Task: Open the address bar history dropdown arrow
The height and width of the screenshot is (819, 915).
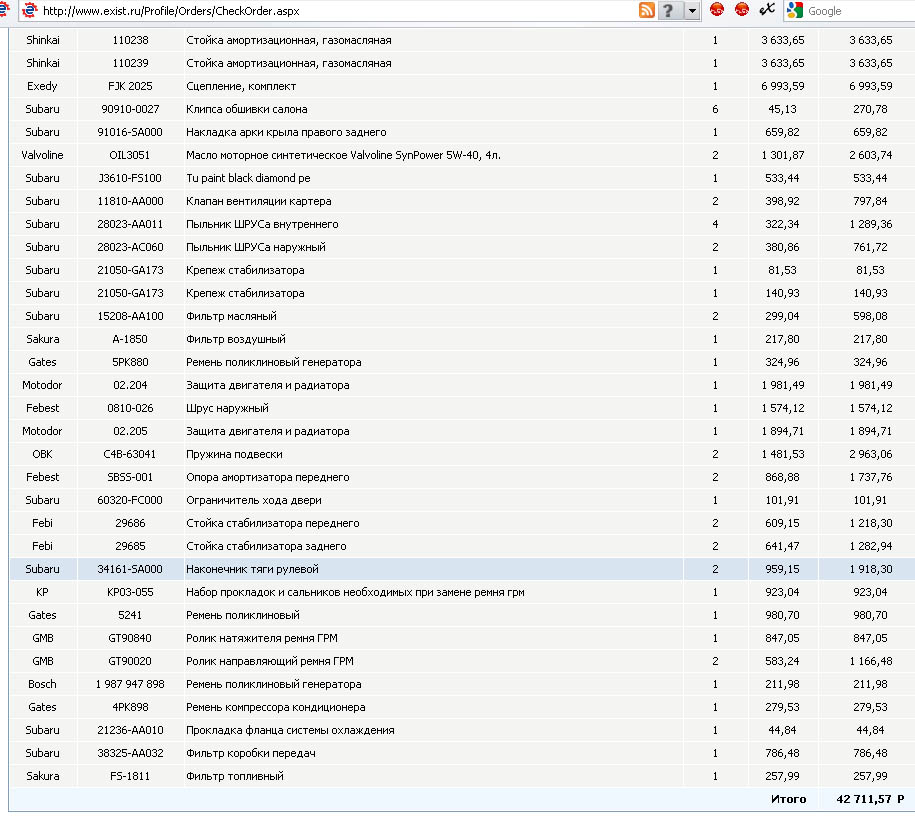Action: point(692,10)
